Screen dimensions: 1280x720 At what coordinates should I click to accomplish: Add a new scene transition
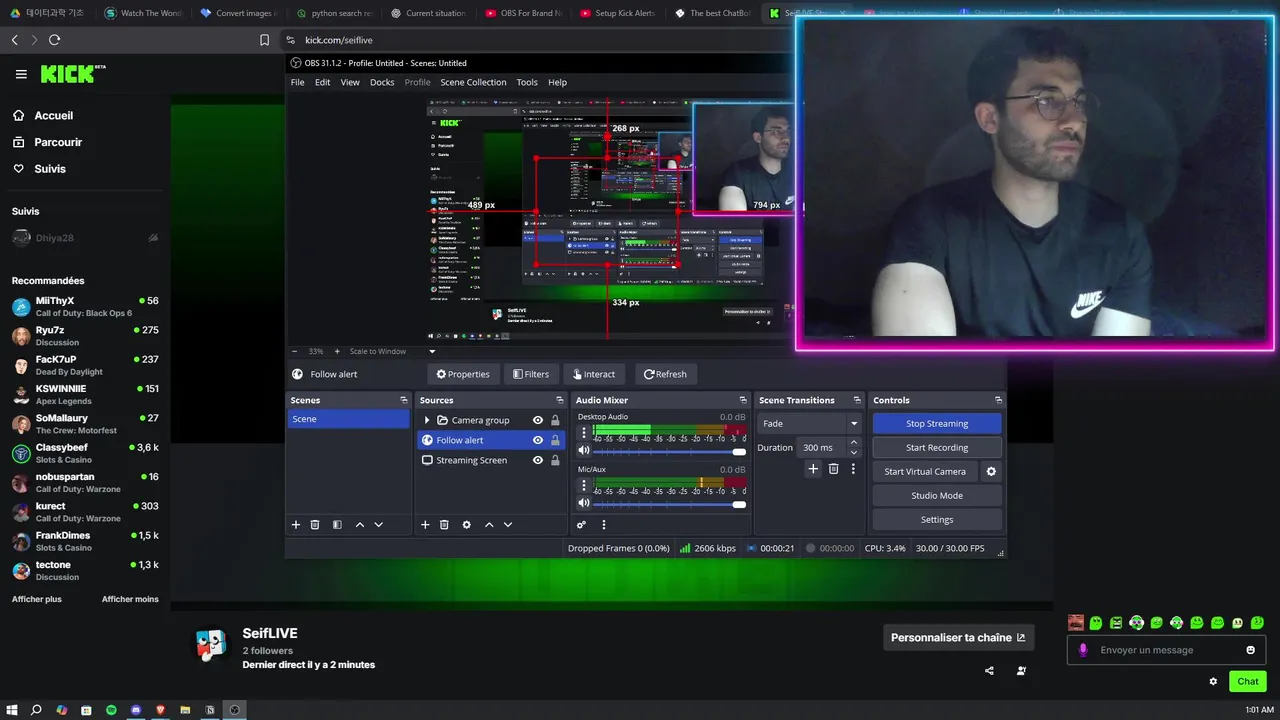point(813,469)
